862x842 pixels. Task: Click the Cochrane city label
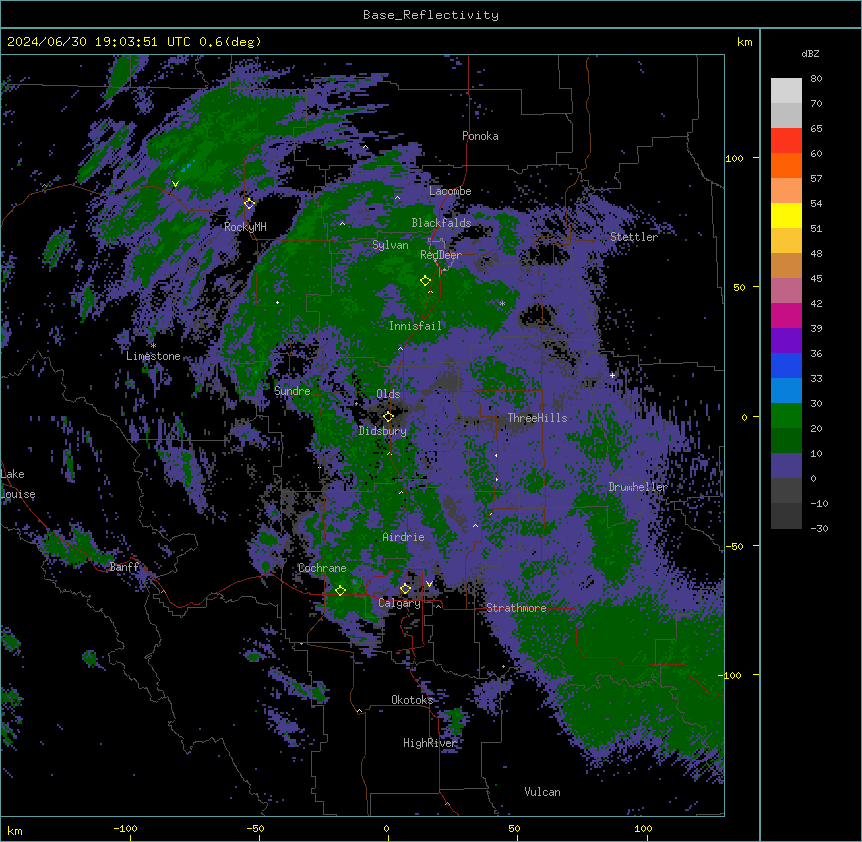click(322, 568)
